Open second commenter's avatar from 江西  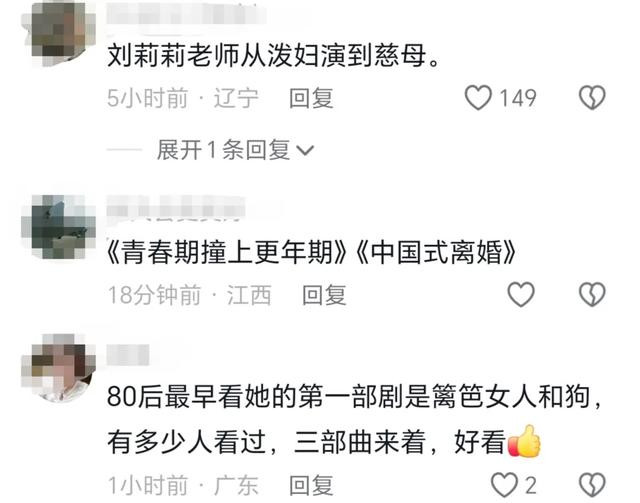(58, 227)
